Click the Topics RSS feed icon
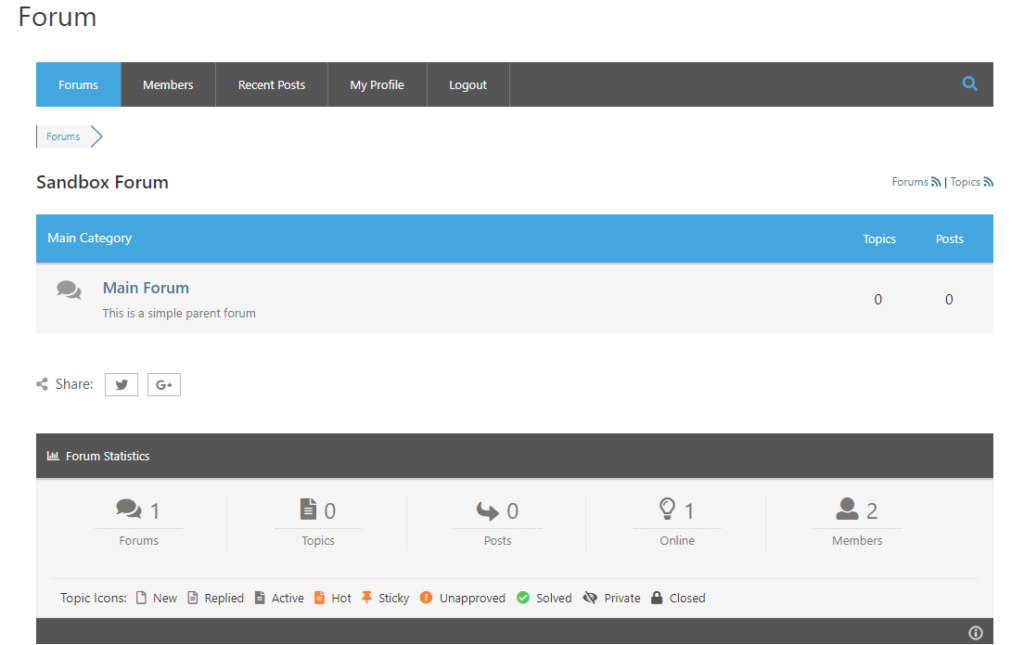The height and width of the screenshot is (645, 1024). [x=990, y=181]
